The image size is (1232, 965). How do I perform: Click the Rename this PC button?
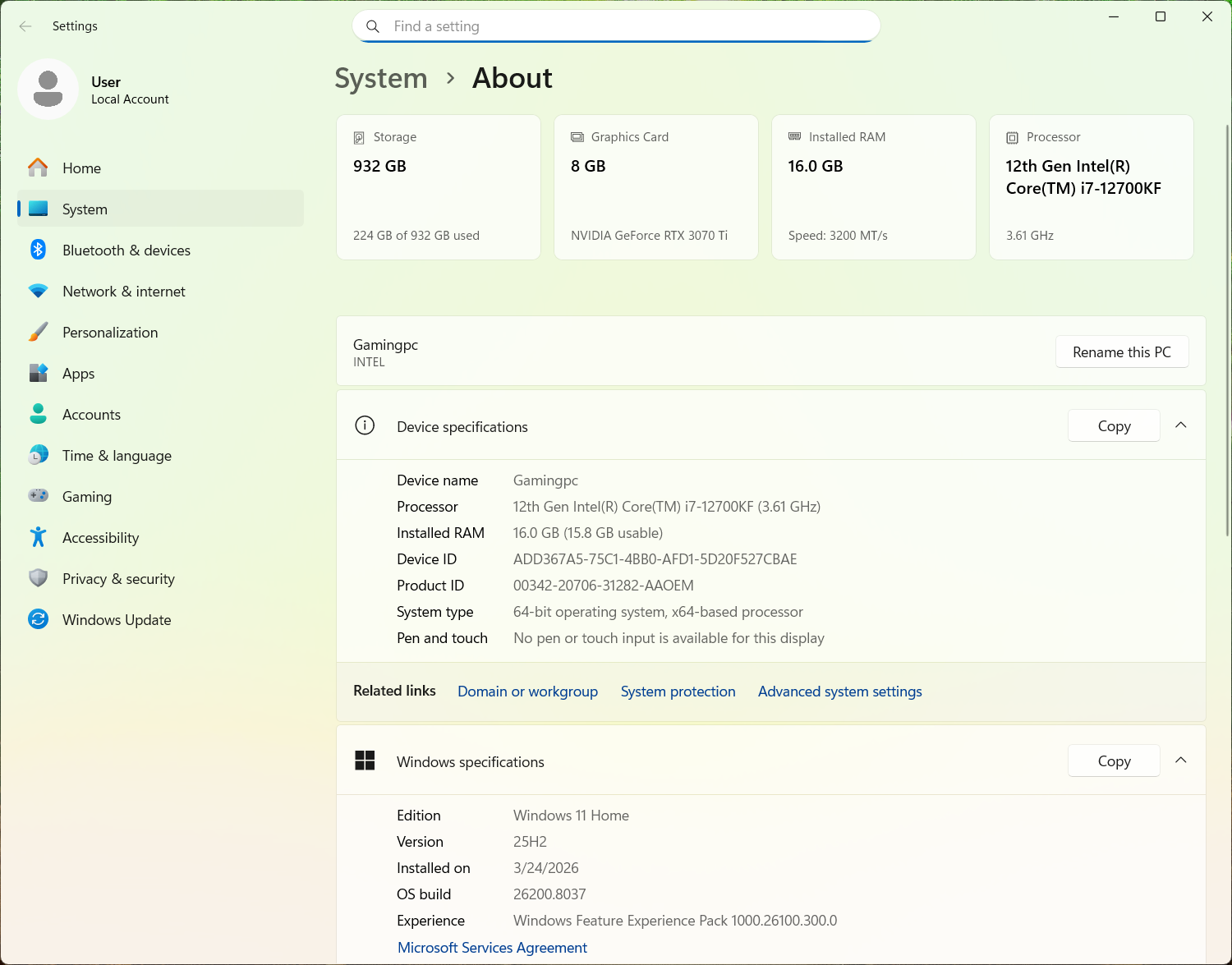point(1121,352)
